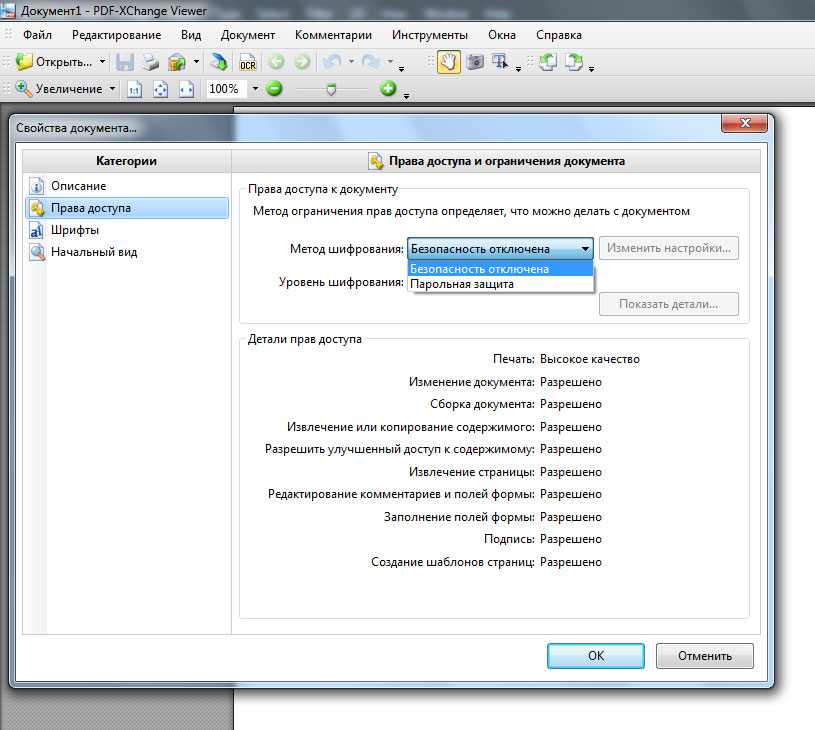Click the Категории column header
The image size is (815, 730).
coord(127,161)
